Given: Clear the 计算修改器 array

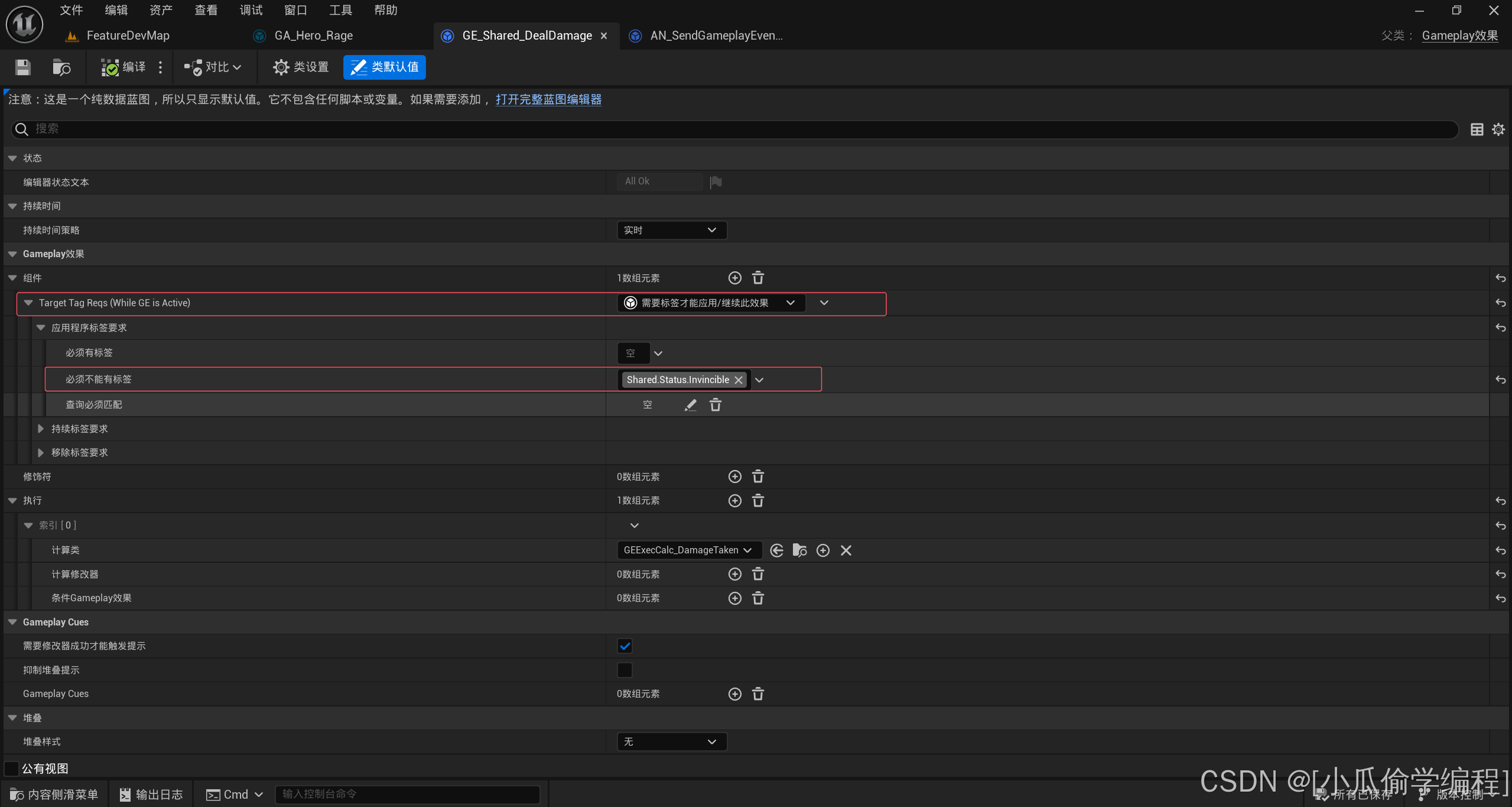Looking at the screenshot, I should (x=758, y=574).
